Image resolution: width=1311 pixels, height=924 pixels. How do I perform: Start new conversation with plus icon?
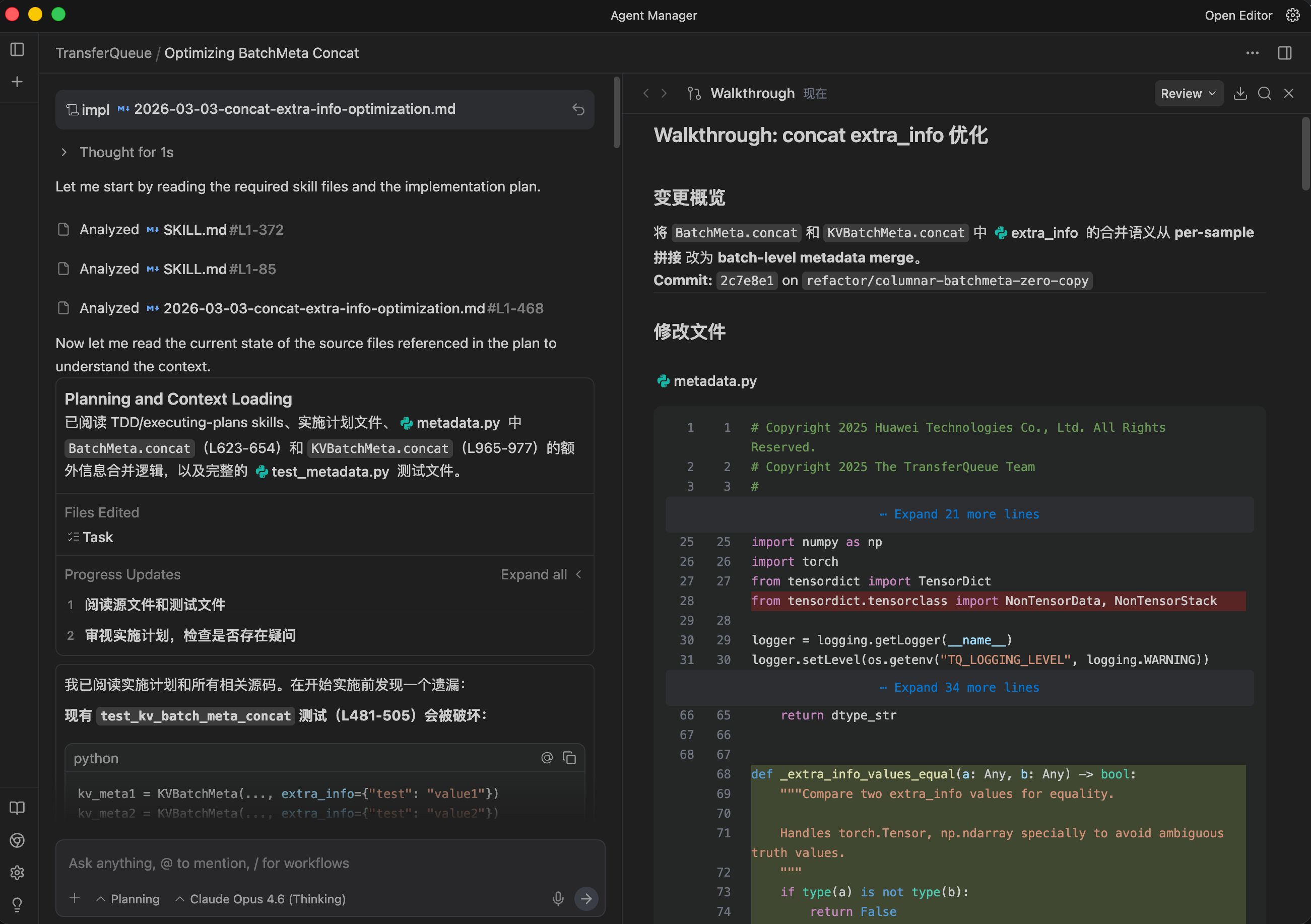(17, 82)
